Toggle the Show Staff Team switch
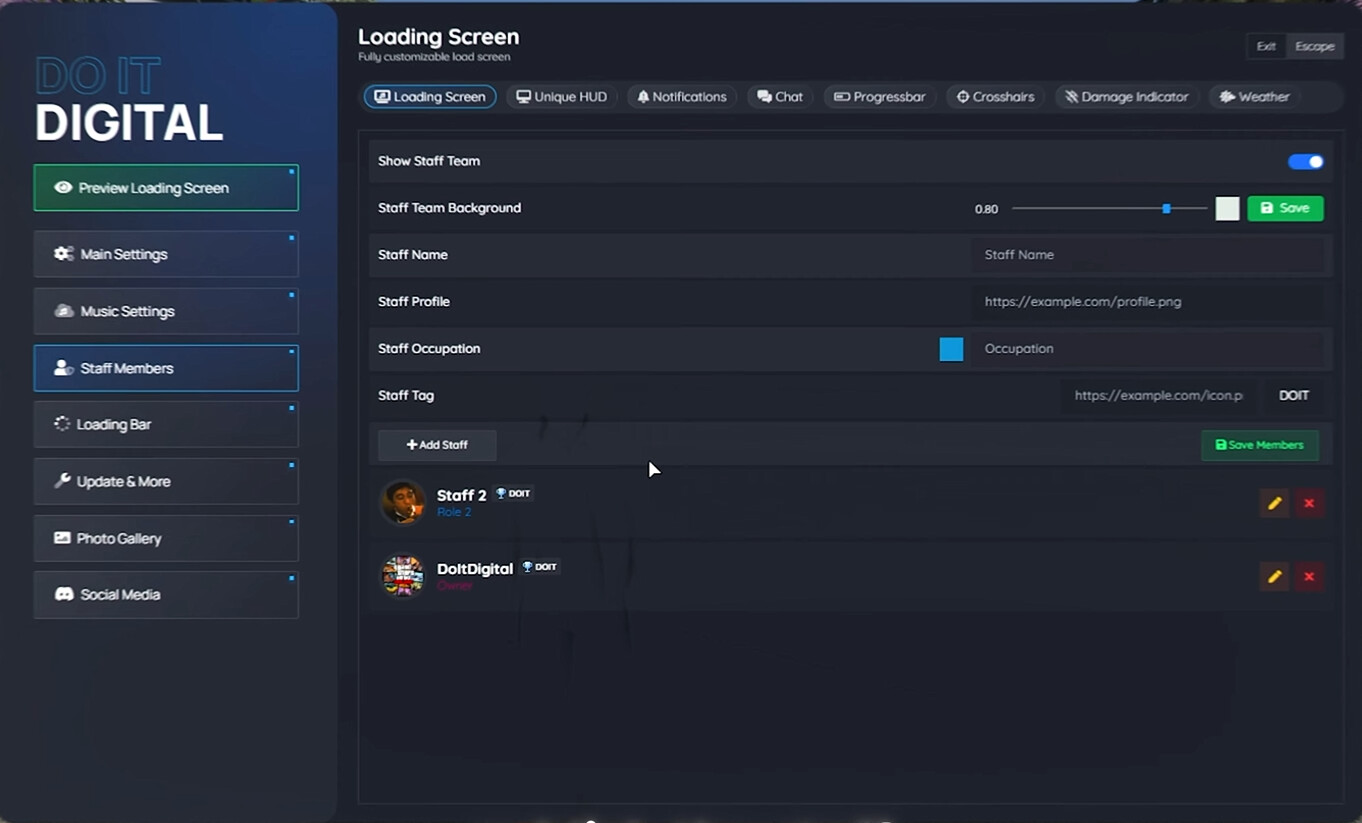The image size is (1362, 823). coord(1305,162)
